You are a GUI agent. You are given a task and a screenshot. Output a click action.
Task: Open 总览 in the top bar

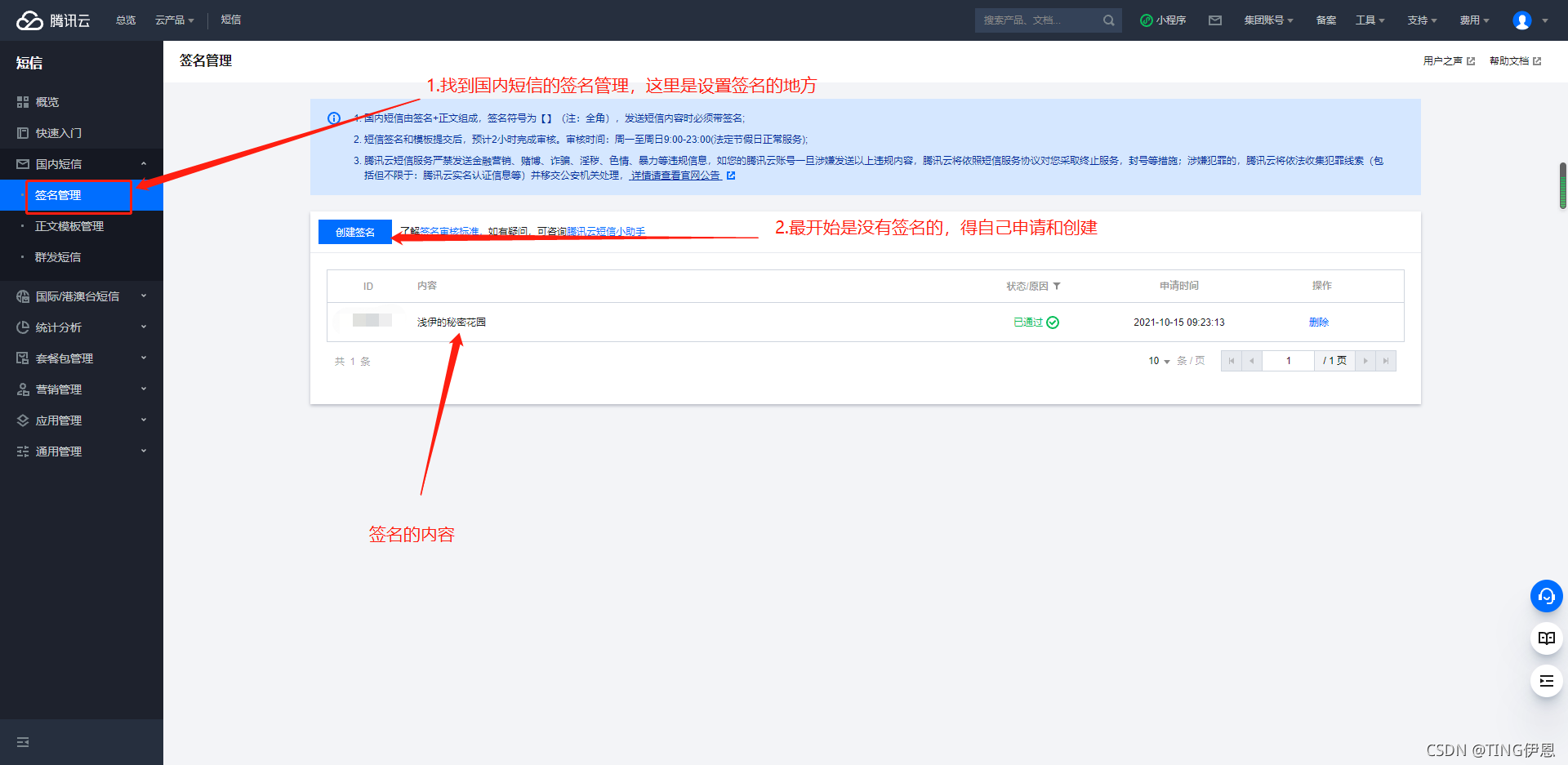126,20
